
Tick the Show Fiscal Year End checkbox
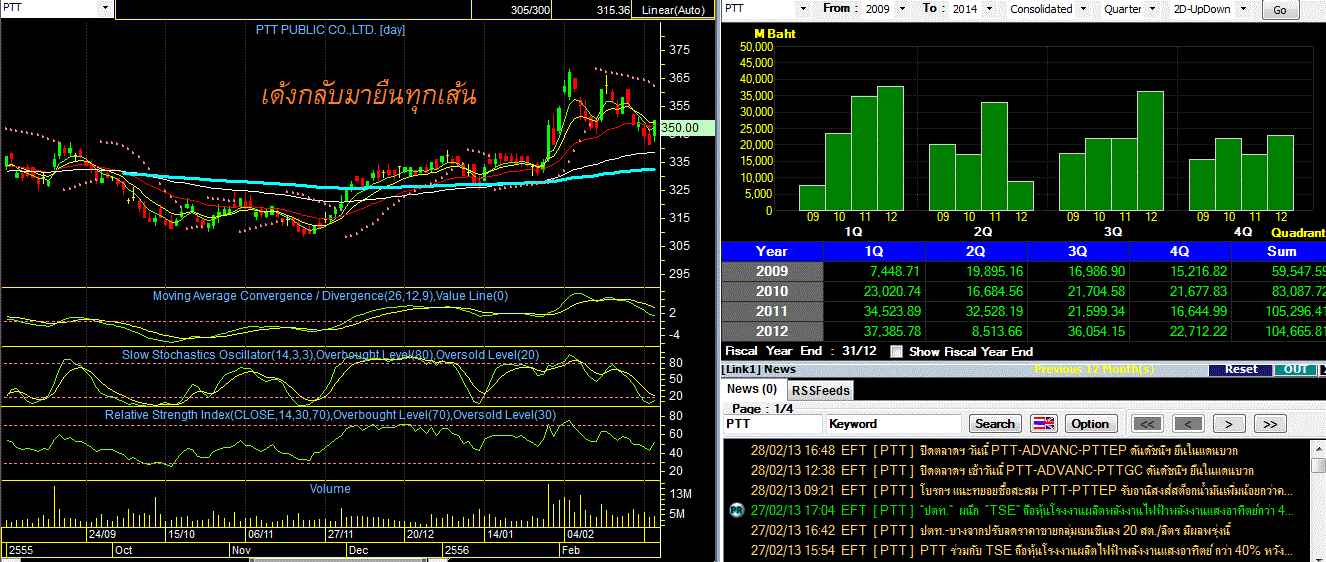tap(896, 351)
